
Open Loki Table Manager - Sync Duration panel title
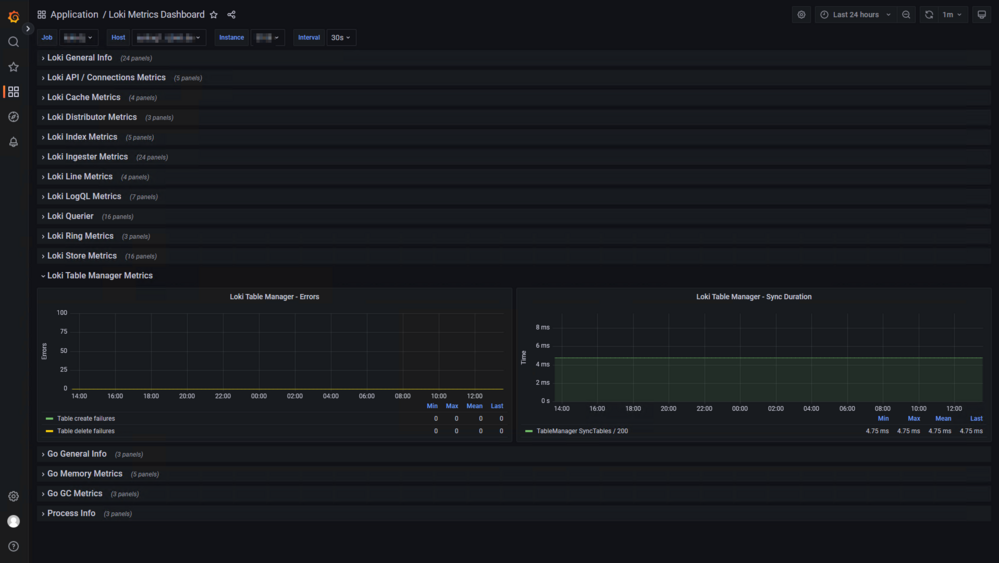click(x=754, y=297)
